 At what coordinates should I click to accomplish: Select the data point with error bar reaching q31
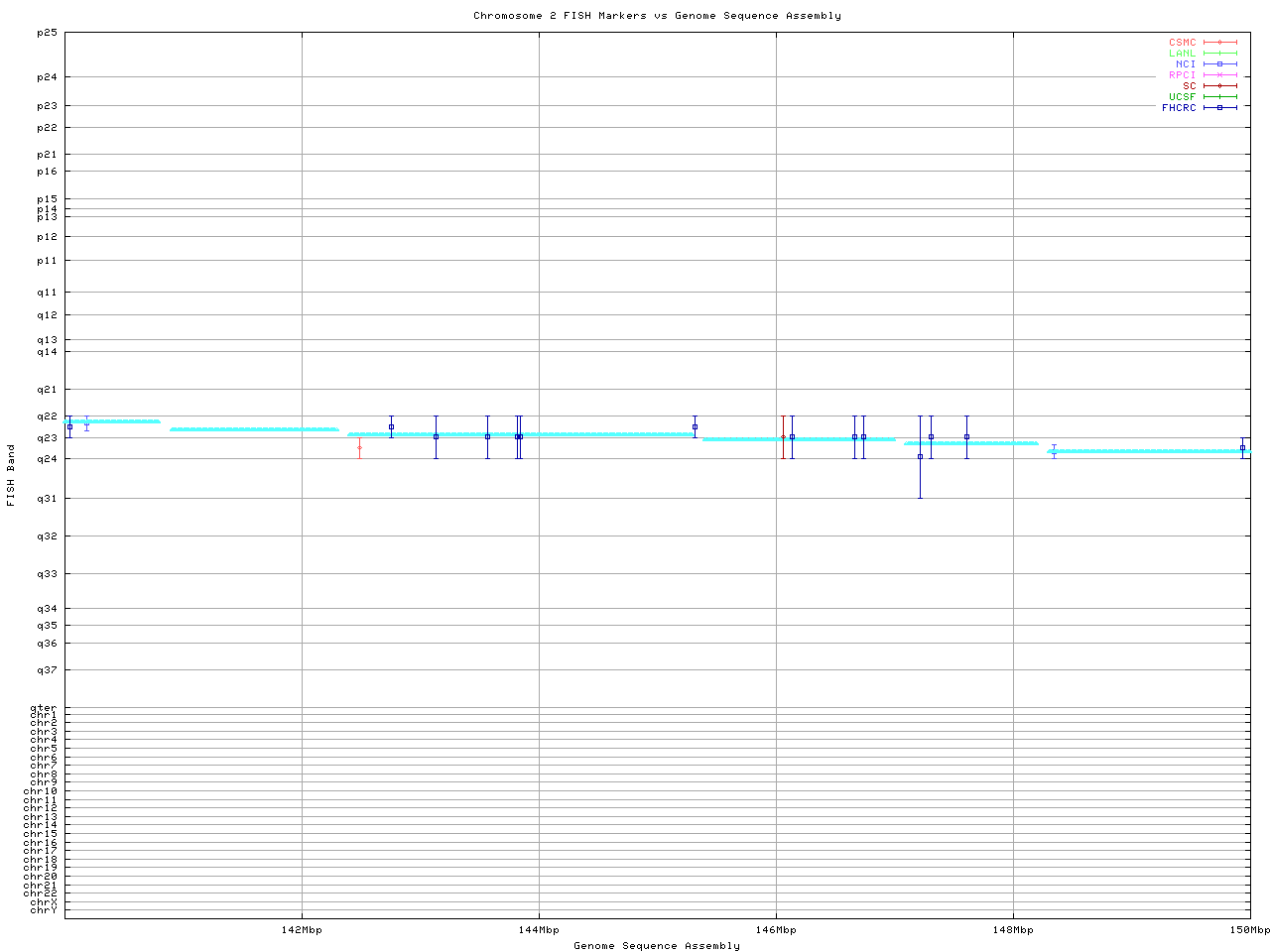[920, 456]
